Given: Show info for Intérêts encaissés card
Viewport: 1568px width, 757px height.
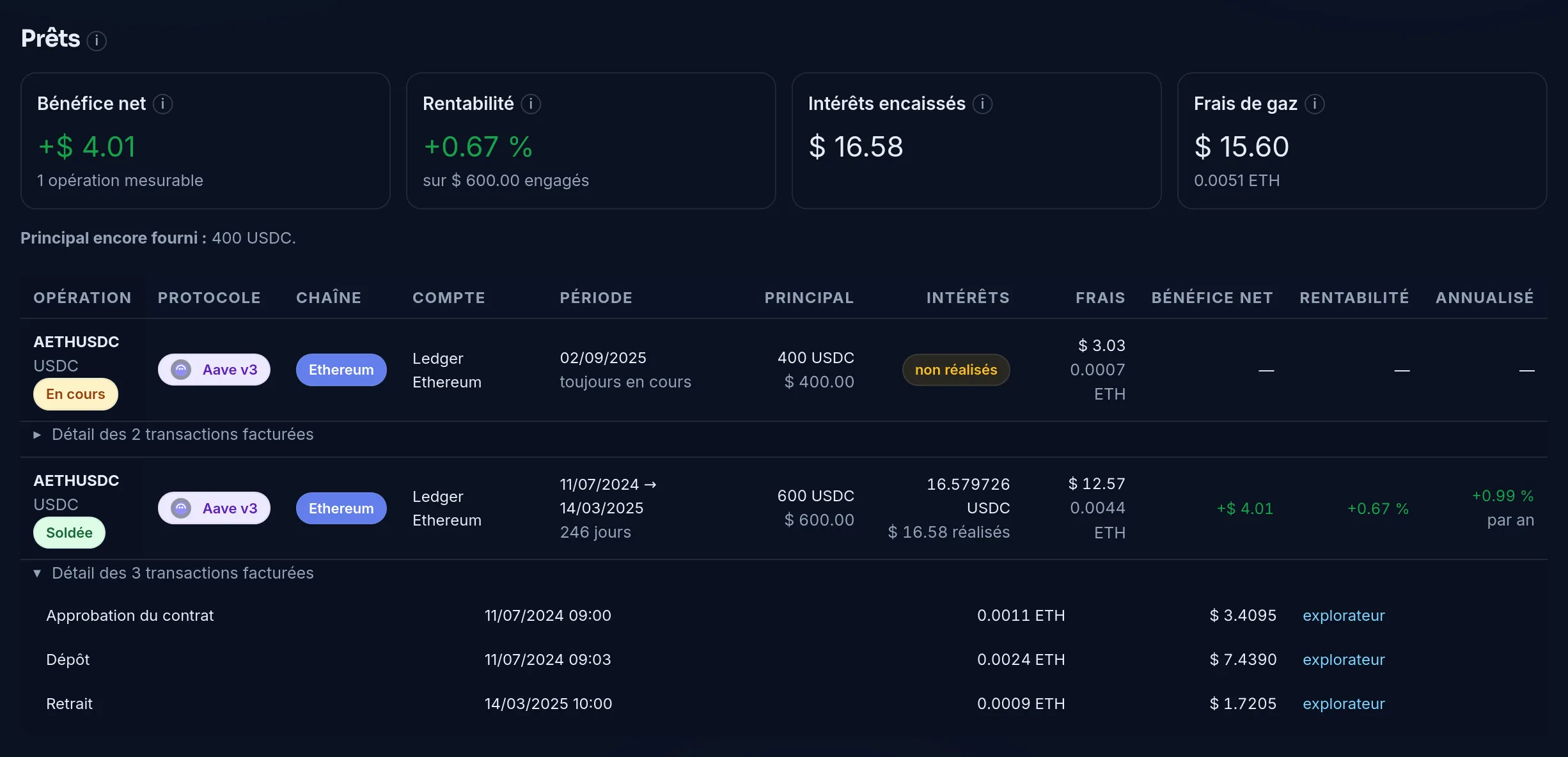Looking at the screenshot, I should point(982,104).
